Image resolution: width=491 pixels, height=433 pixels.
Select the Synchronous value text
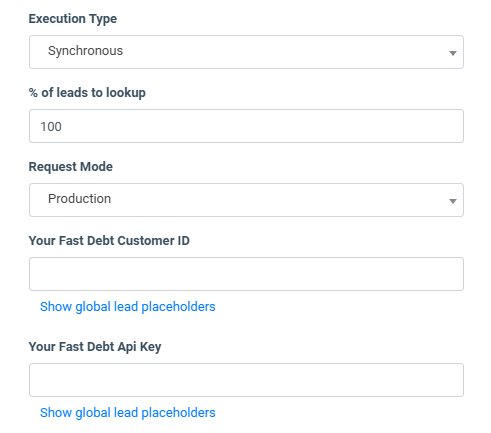85,51
